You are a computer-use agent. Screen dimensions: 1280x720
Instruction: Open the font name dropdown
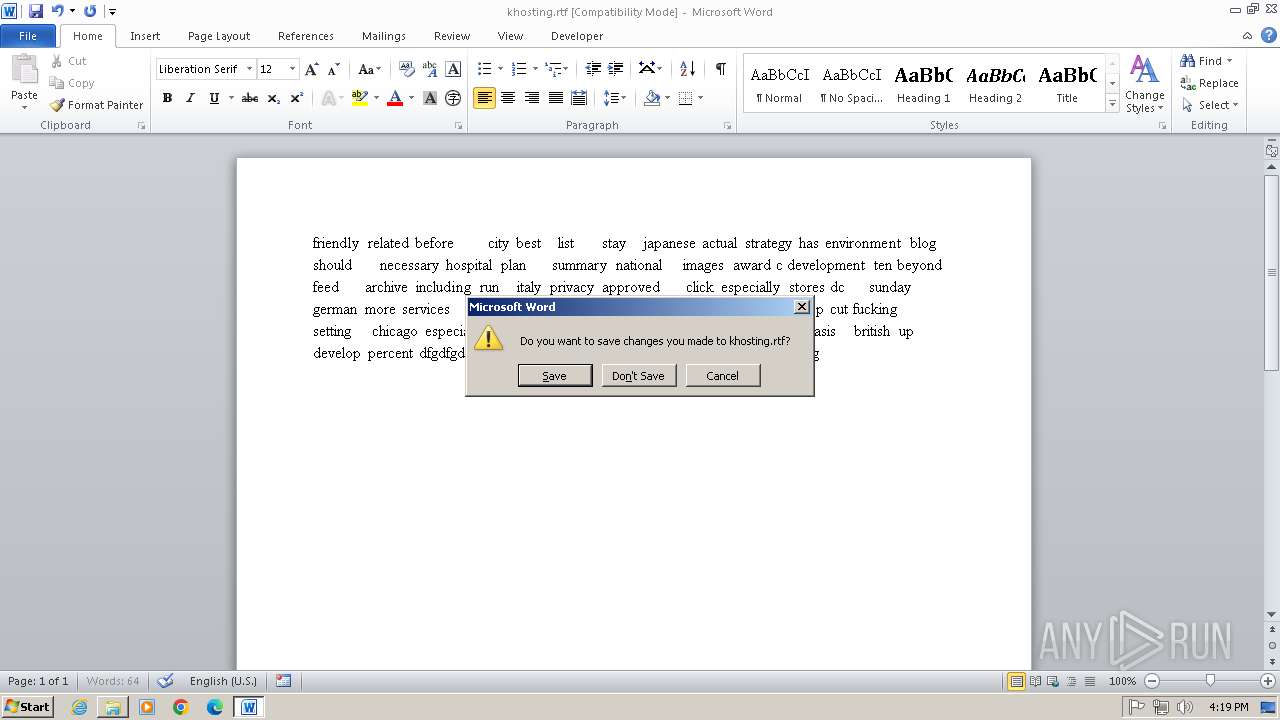[x=249, y=69]
